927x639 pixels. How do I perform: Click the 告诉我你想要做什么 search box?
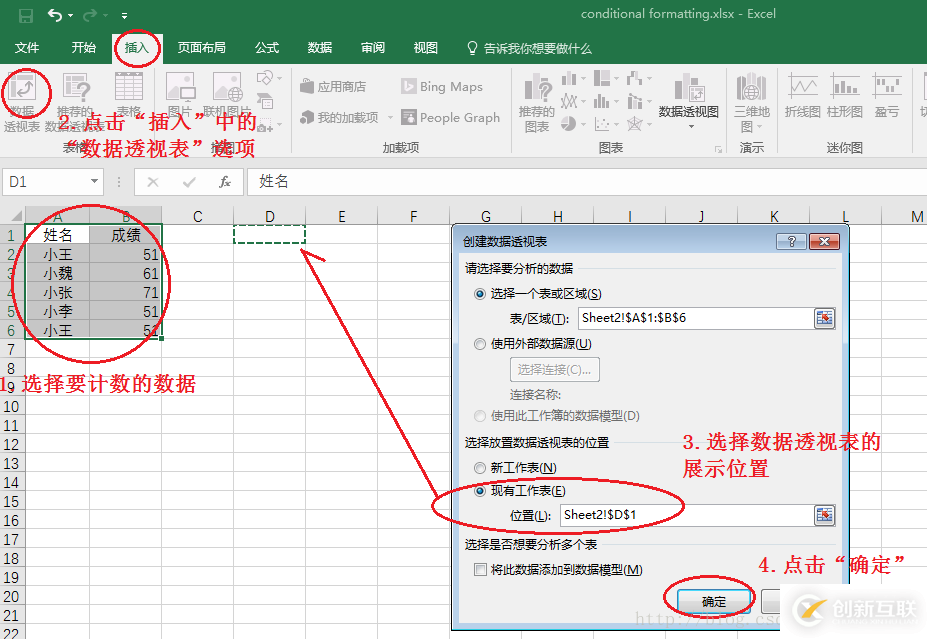[529, 48]
